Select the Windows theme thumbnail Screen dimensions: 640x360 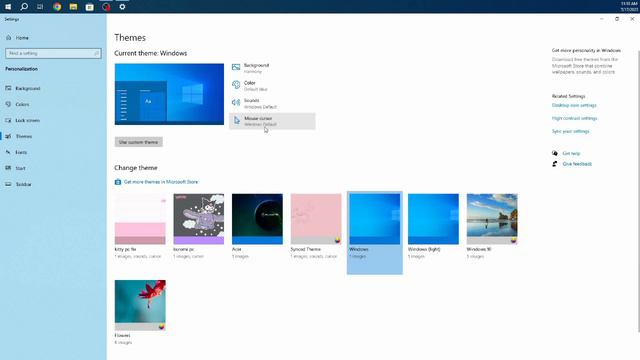point(375,219)
